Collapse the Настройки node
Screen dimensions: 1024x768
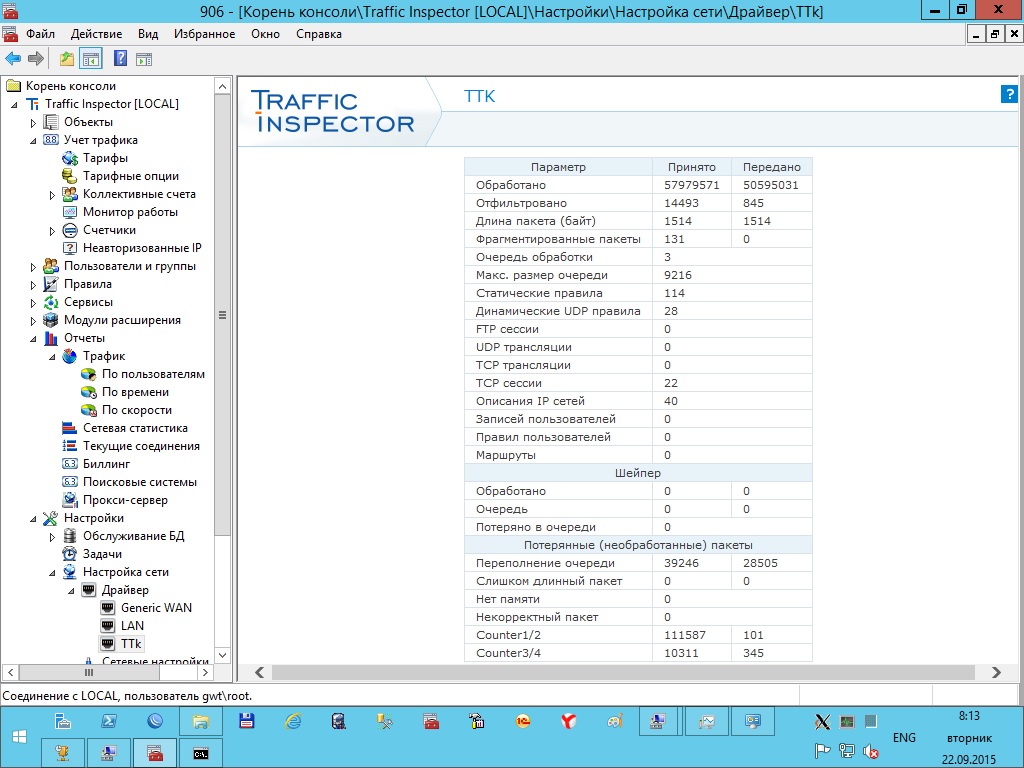[x=33, y=519]
